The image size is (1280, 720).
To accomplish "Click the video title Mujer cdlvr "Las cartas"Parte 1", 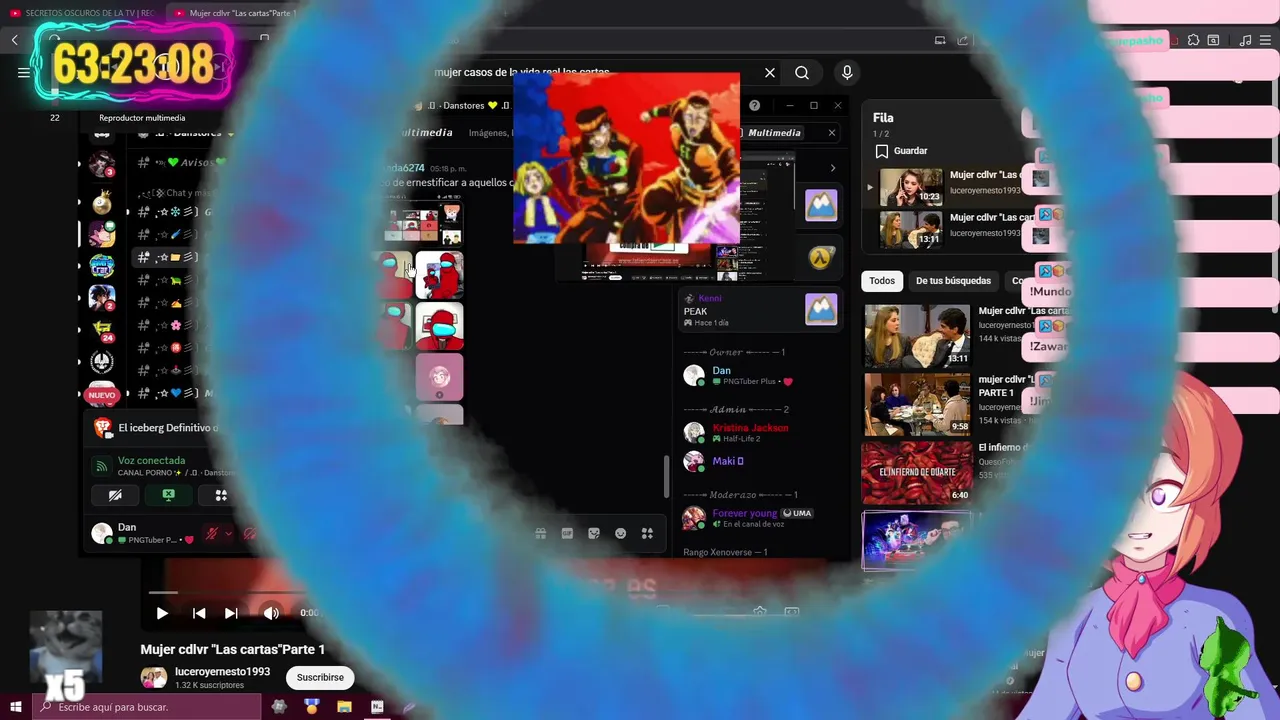I will [232, 649].
